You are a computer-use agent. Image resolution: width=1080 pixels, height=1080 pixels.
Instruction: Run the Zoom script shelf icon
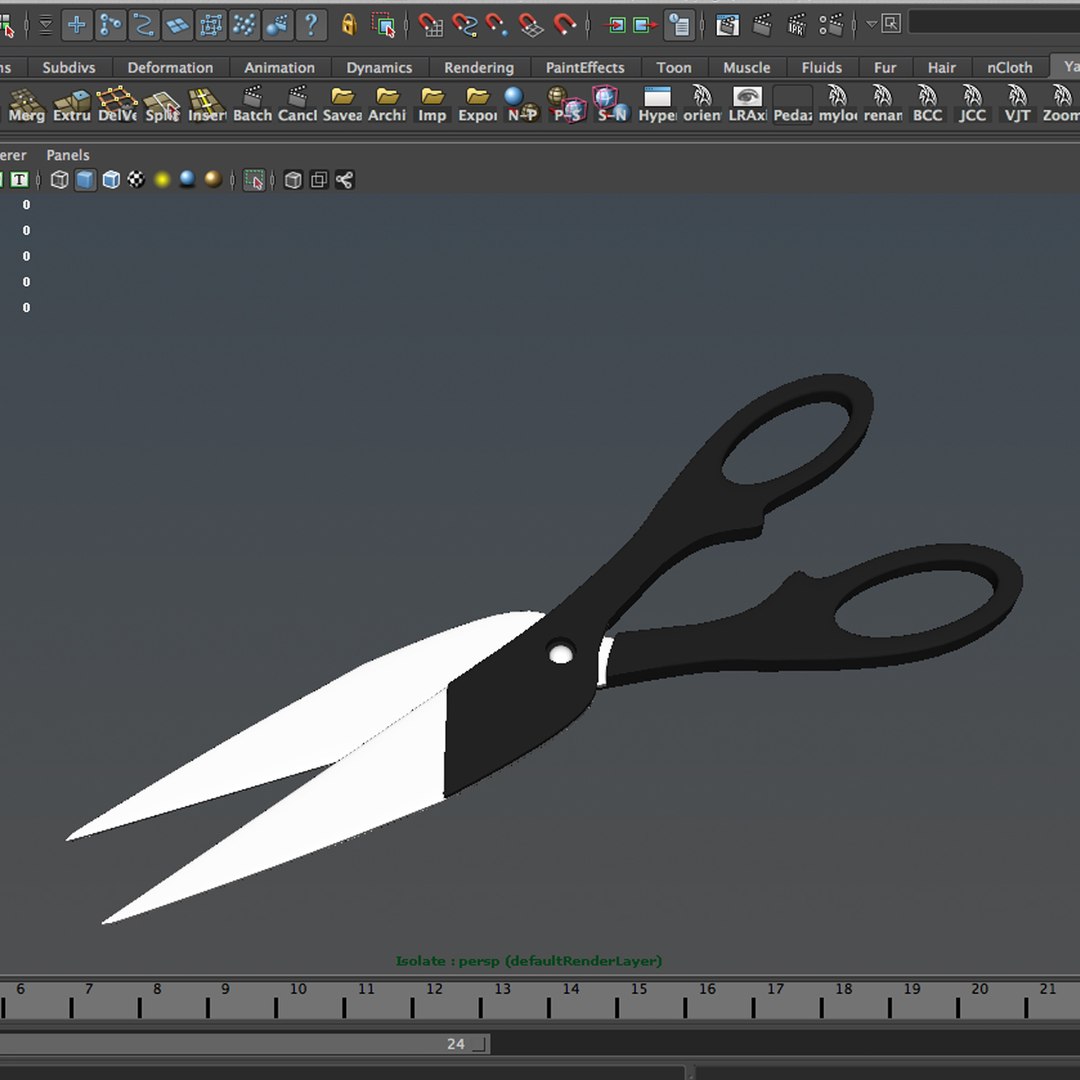click(x=1061, y=105)
